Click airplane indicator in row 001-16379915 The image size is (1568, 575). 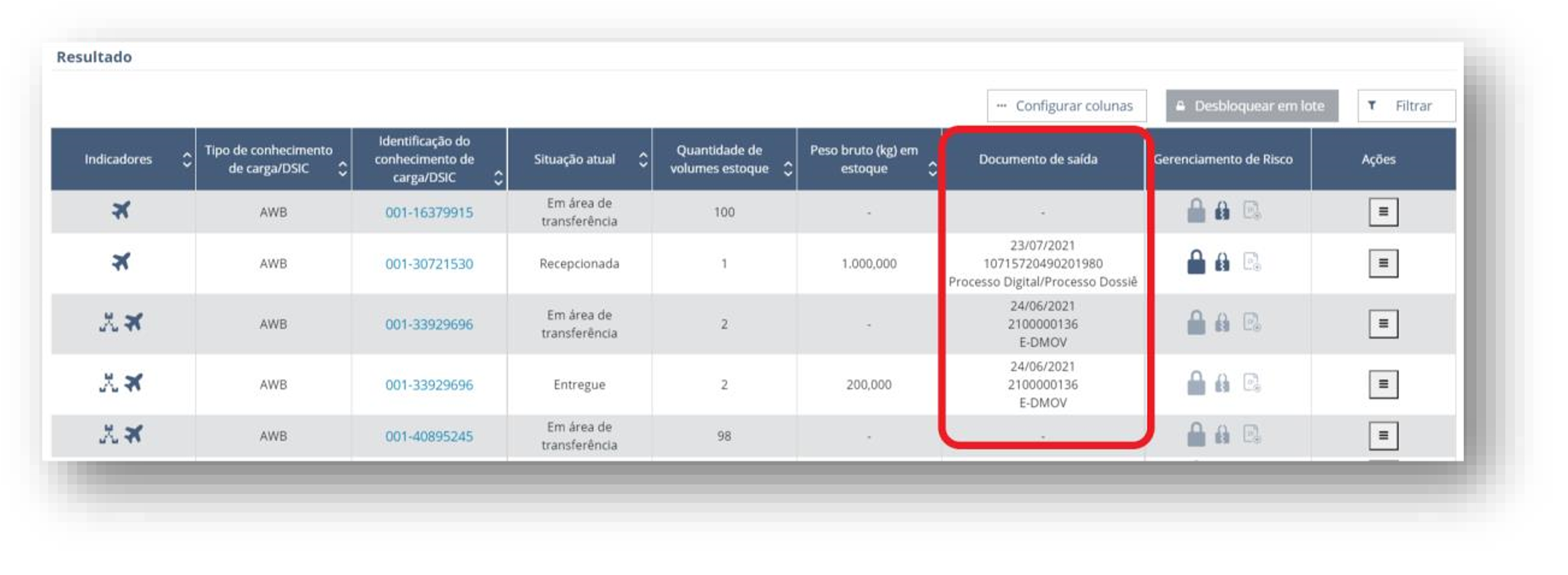point(121,211)
